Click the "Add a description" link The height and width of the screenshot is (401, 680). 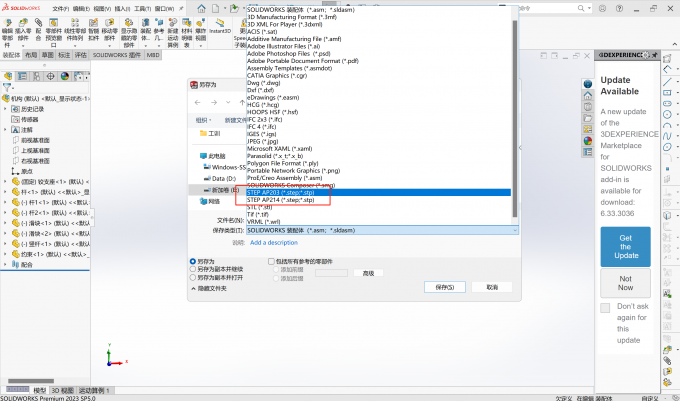274,243
